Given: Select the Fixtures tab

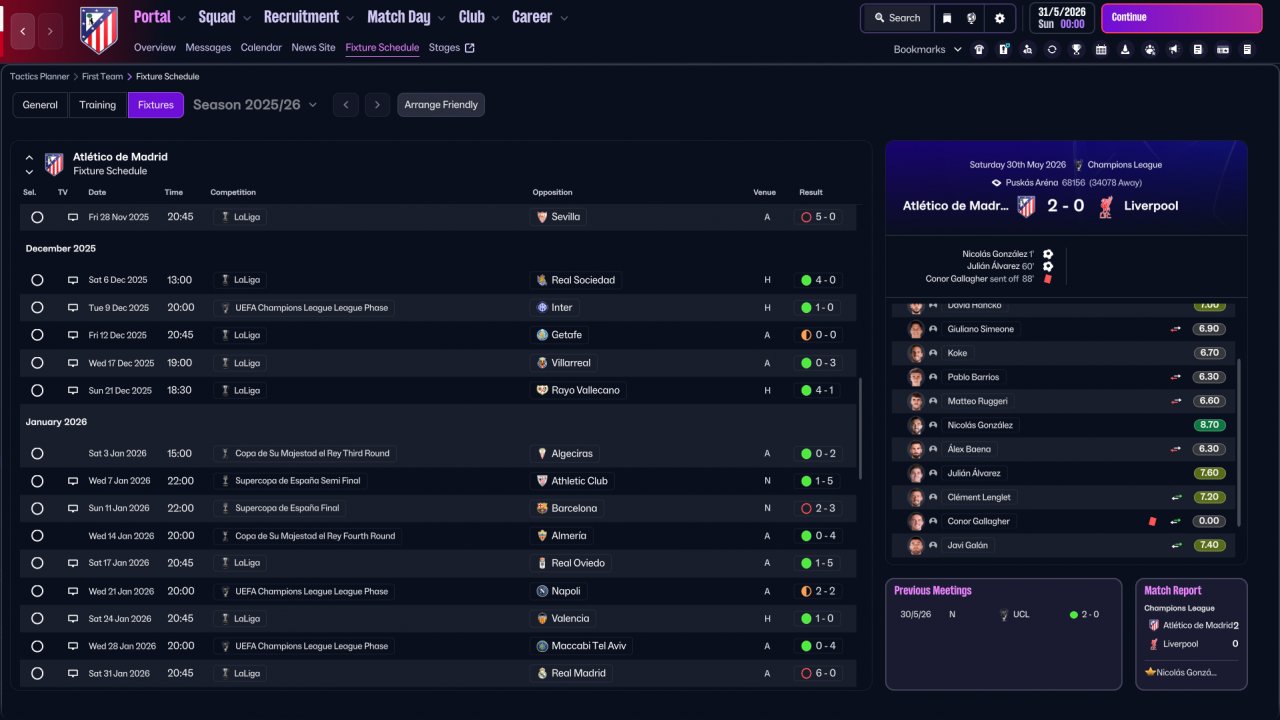Looking at the screenshot, I should point(156,105).
